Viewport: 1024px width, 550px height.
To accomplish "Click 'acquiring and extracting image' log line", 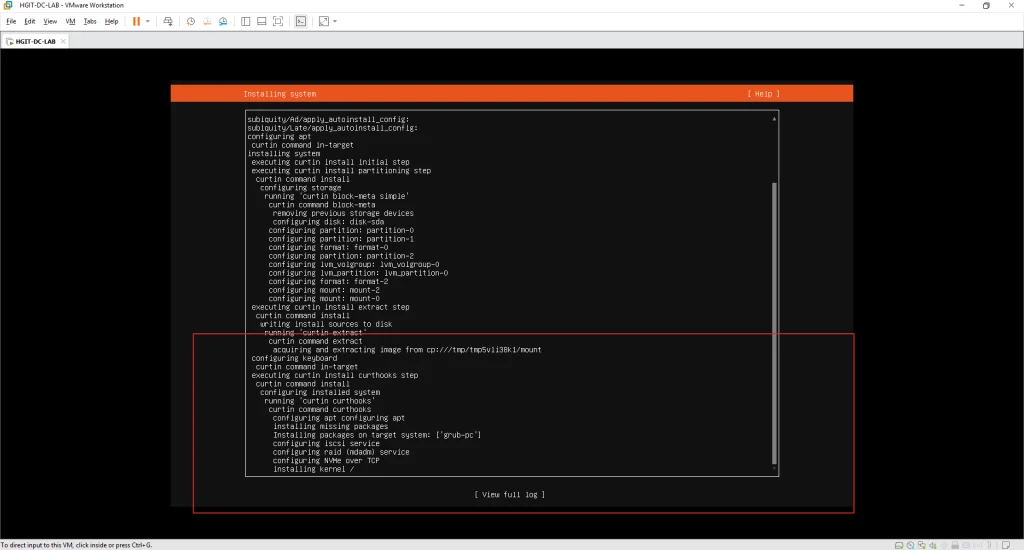I will pyautogui.click(x=407, y=349).
